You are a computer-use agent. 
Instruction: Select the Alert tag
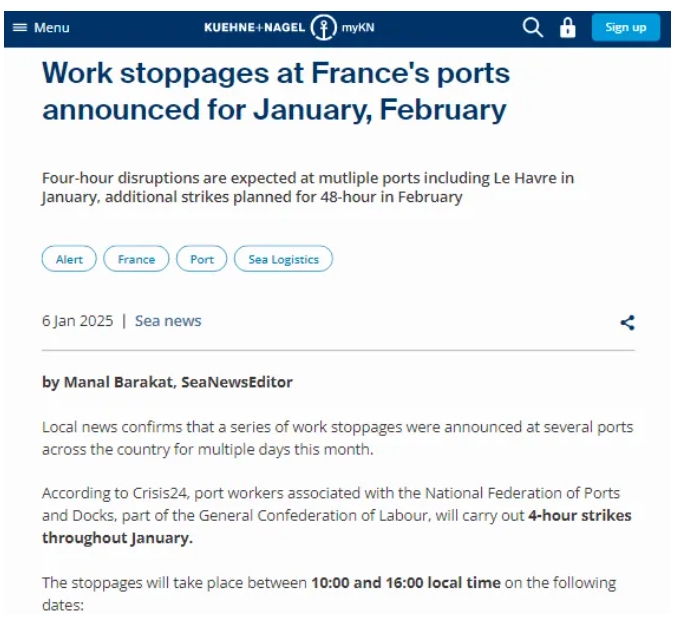(69, 259)
